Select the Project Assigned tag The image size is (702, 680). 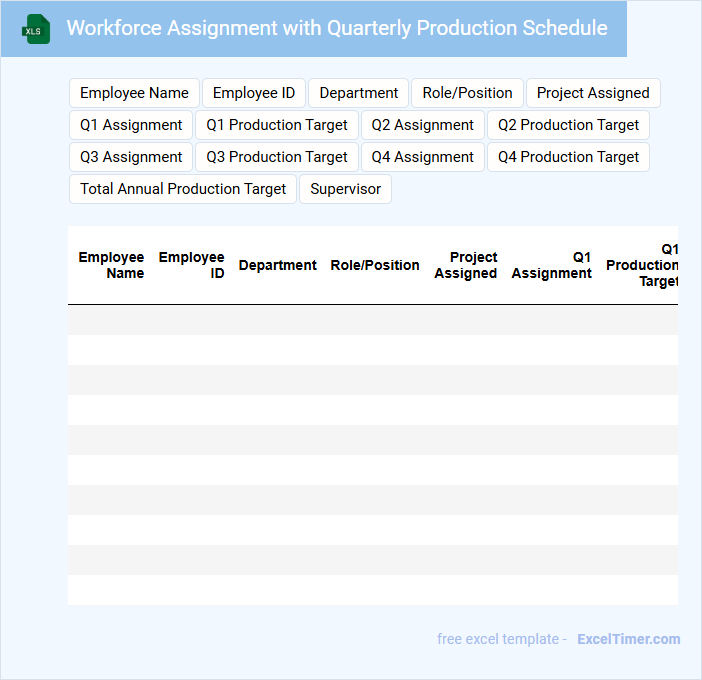coord(593,93)
